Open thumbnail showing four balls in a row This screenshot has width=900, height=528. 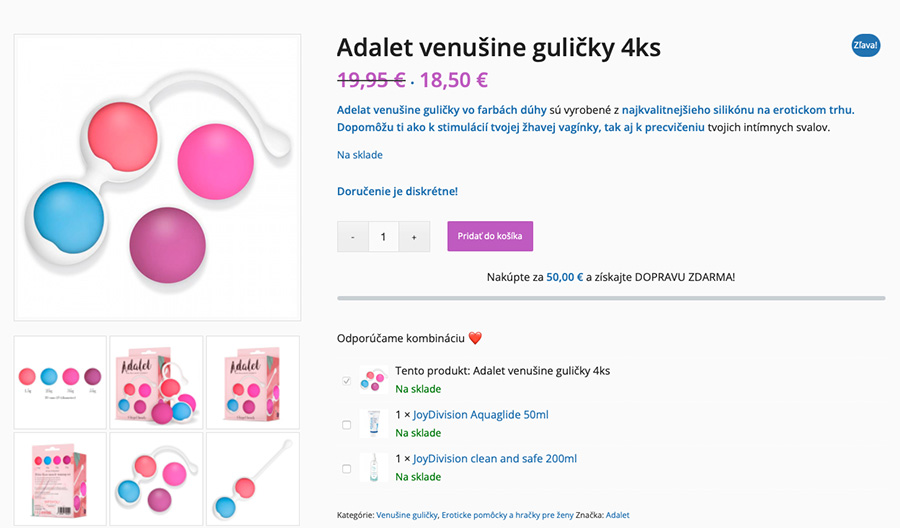click(60, 382)
